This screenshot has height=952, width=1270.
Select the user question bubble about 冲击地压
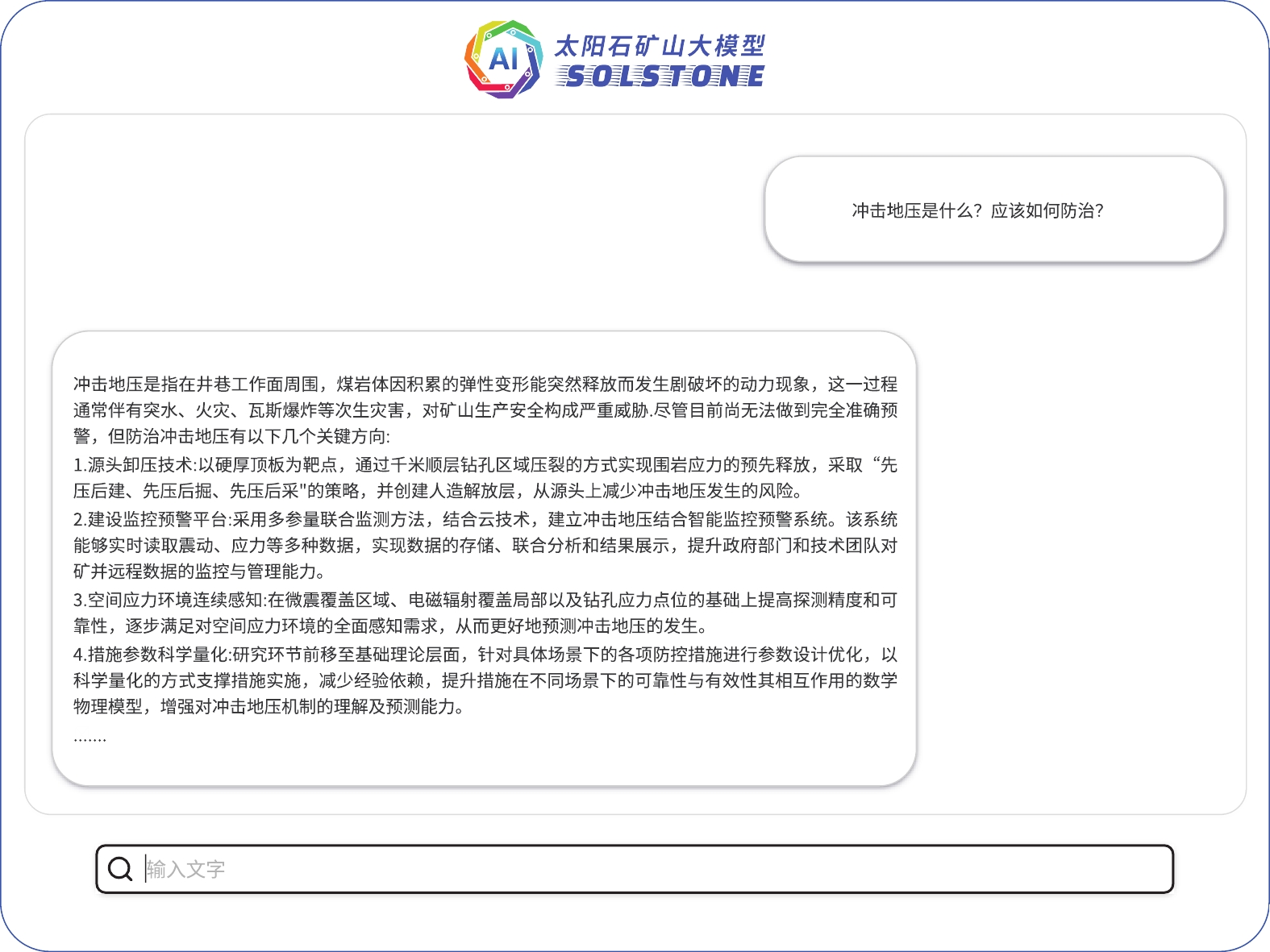[x=993, y=210]
